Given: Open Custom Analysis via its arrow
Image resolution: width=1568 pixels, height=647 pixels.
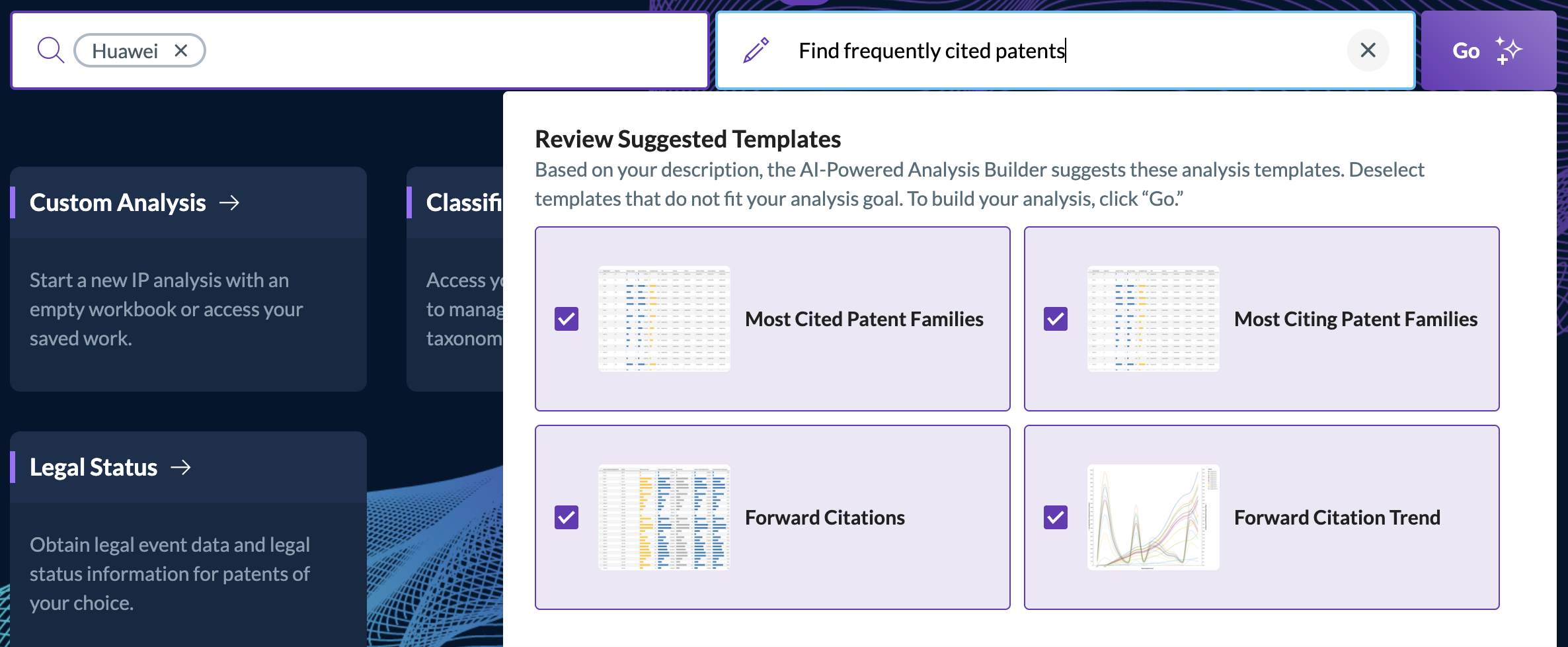Looking at the screenshot, I should [x=229, y=202].
